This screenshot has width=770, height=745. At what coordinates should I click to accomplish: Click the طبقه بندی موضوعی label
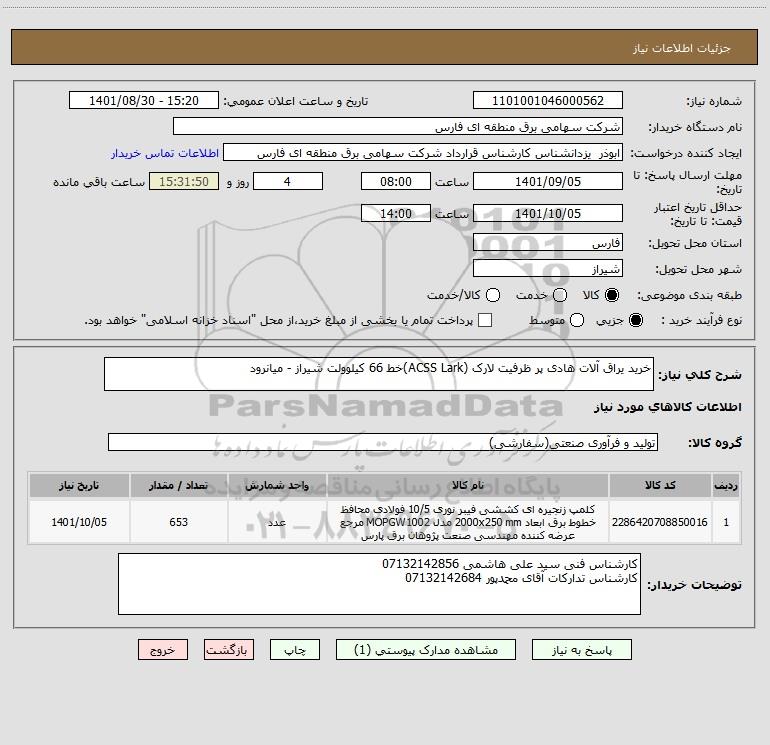coord(689,295)
